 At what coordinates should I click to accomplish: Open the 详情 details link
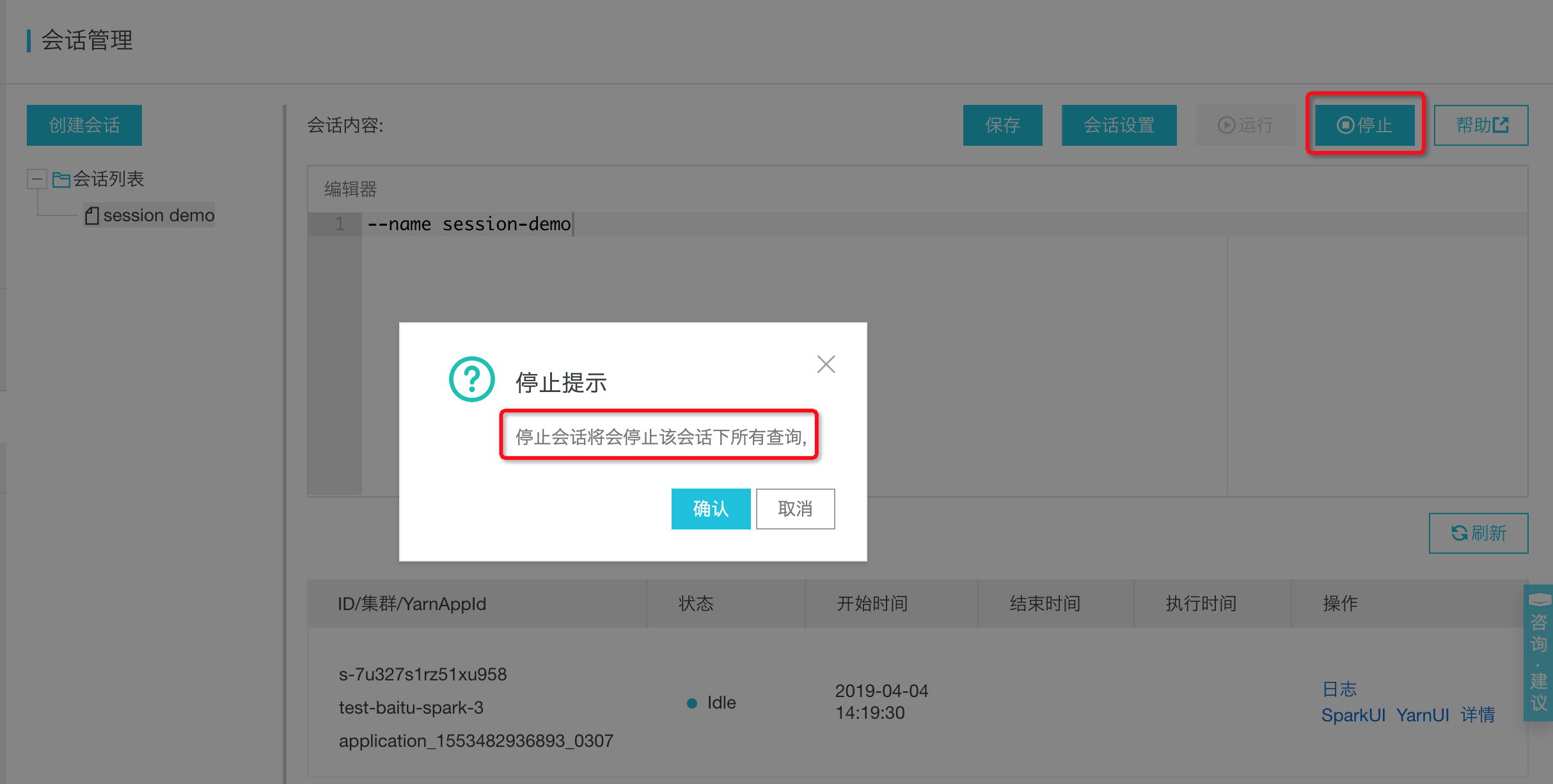click(1478, 715)
